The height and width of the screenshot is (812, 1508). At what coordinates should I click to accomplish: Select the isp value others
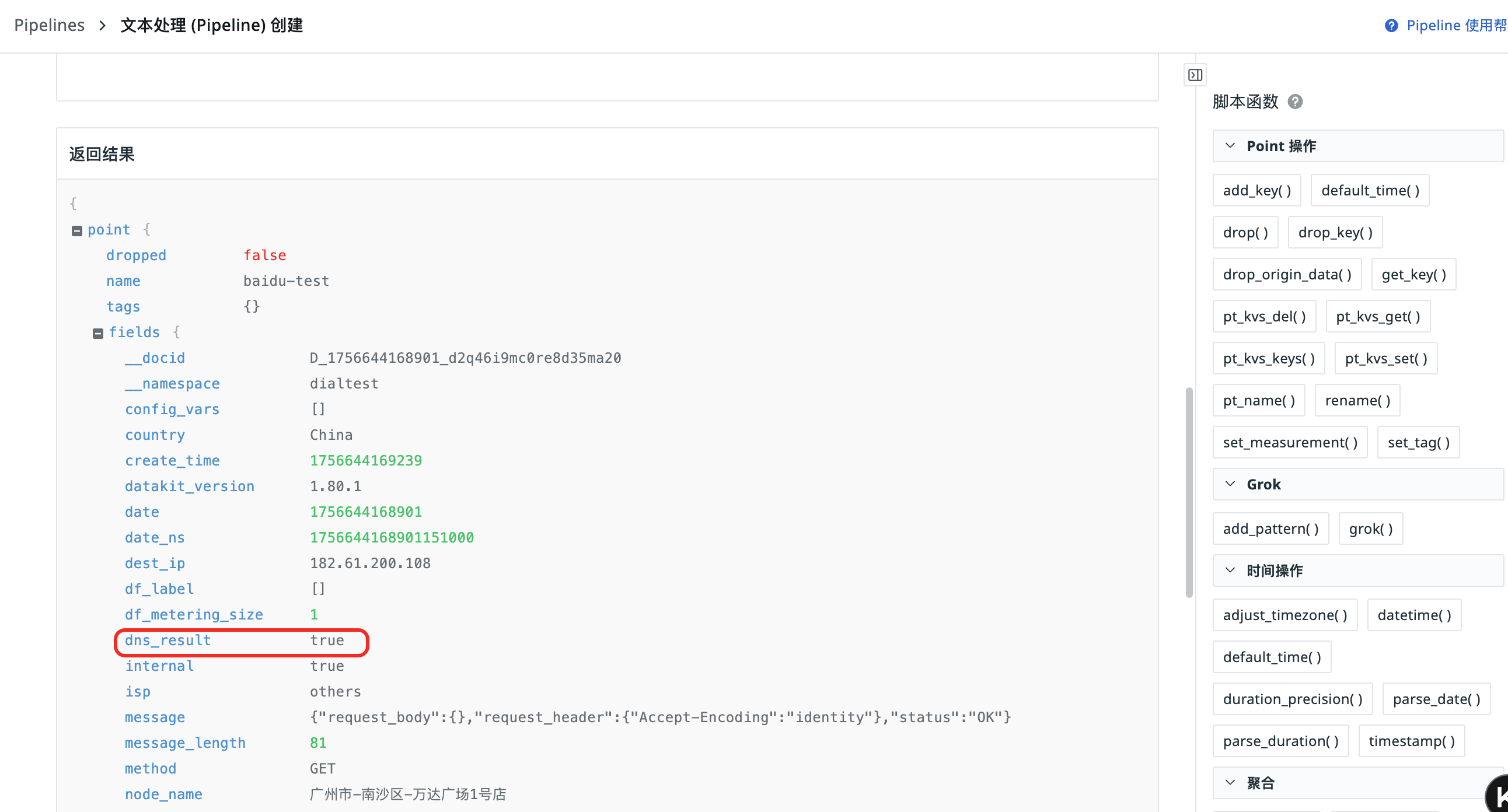click(x=336, y=692)
